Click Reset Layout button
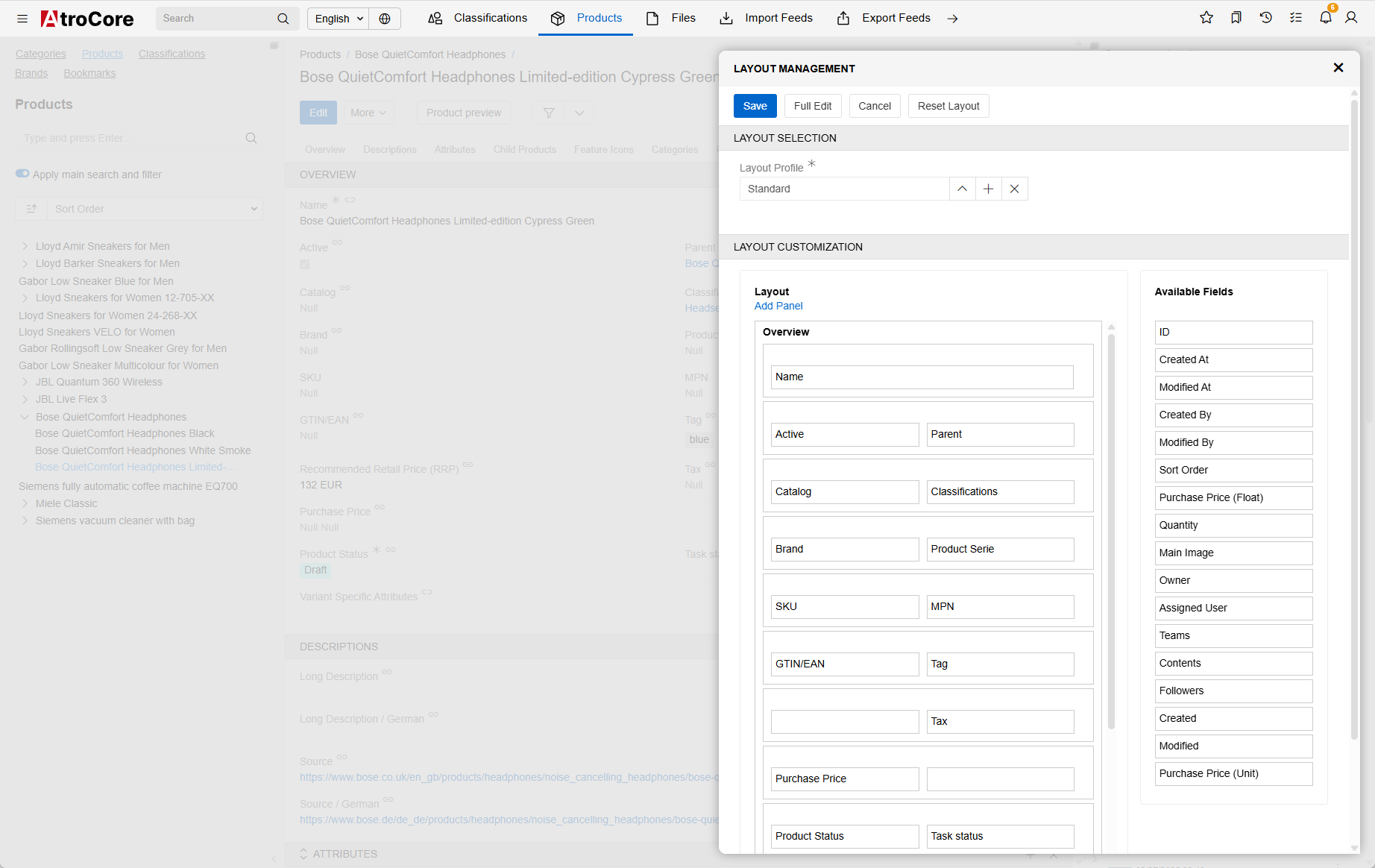 pyautogui.click(x=948, y=106)
